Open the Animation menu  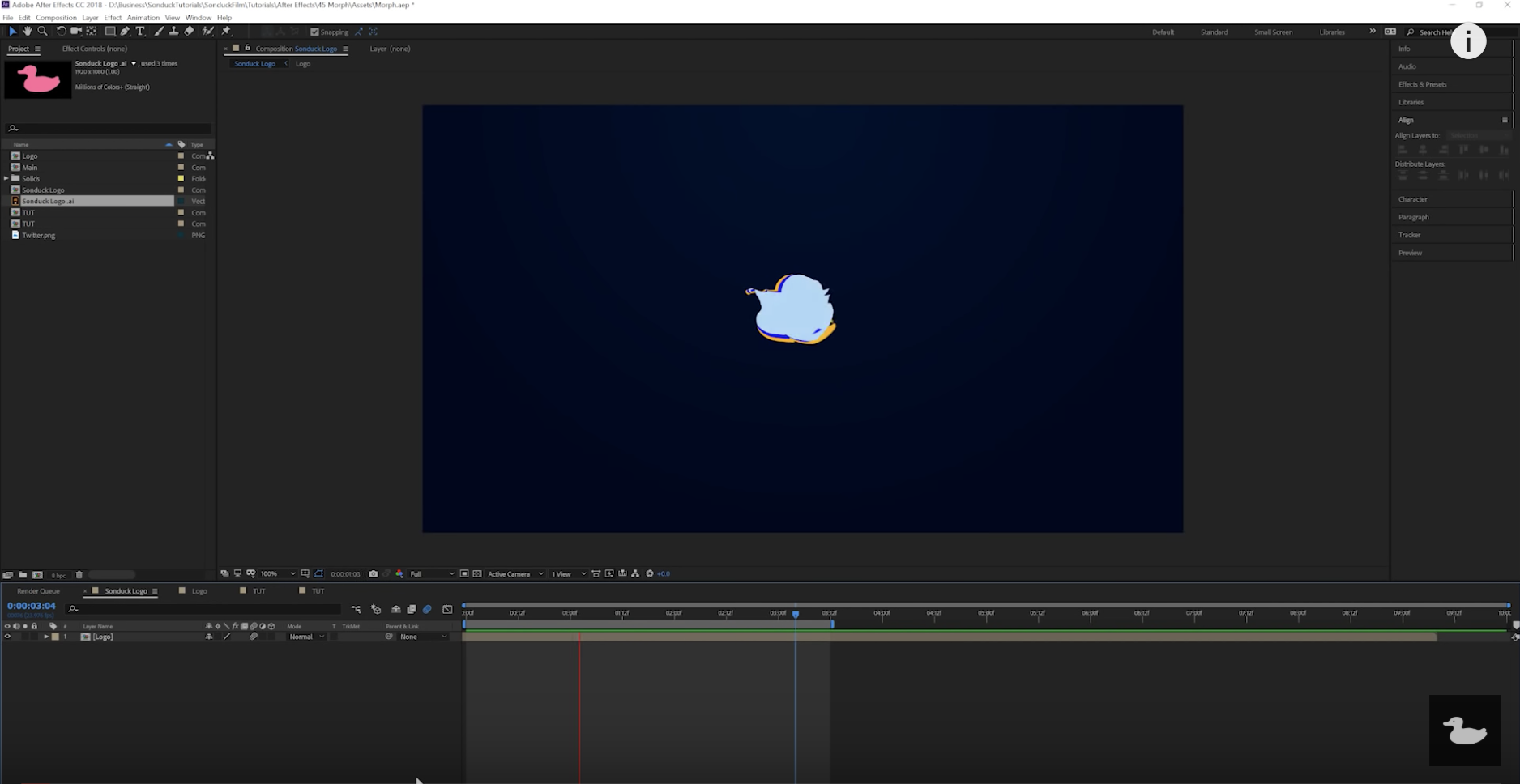click(143, 18)
